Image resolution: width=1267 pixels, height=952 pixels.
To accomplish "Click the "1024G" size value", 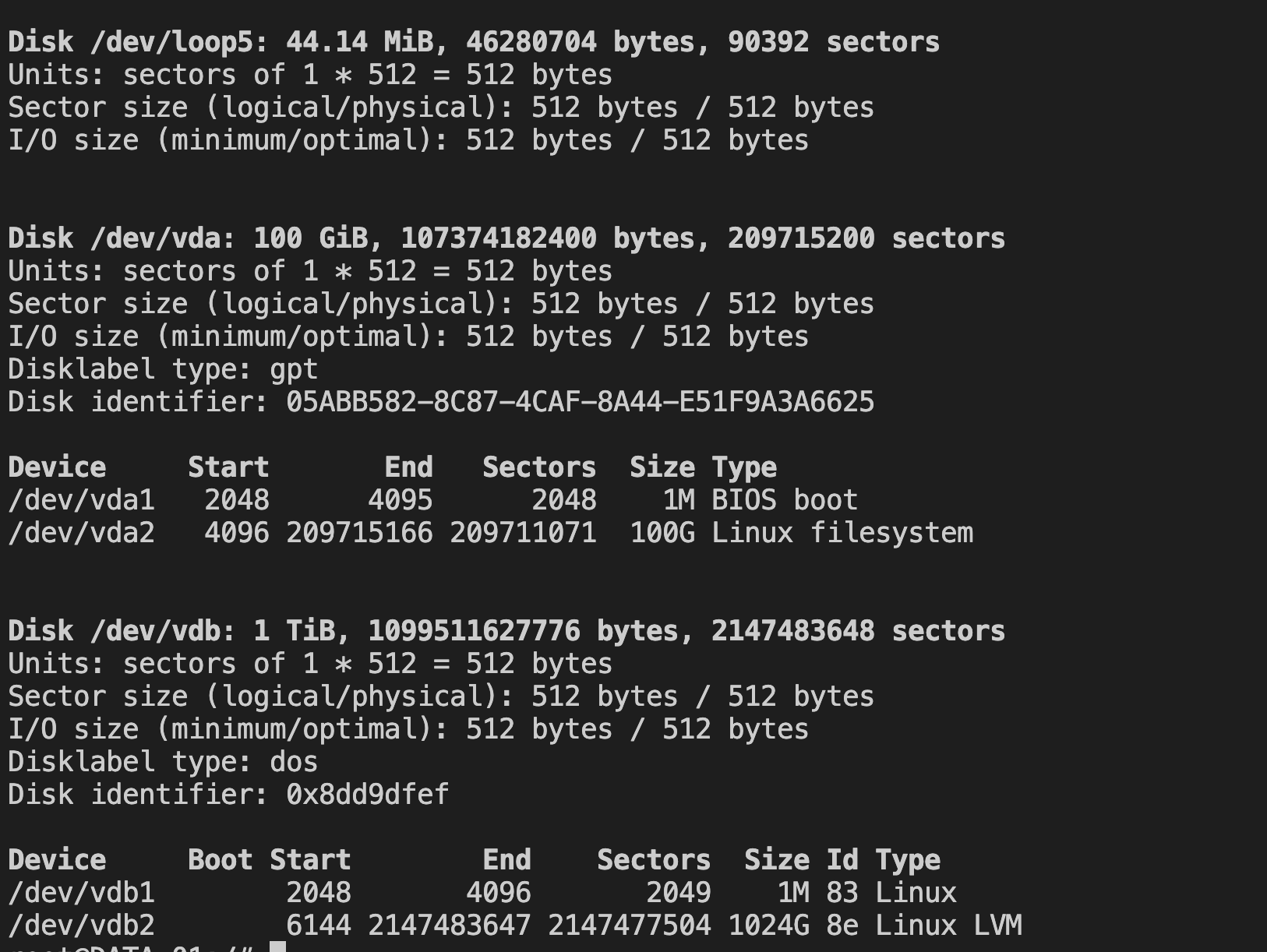I will click(768, 926).
